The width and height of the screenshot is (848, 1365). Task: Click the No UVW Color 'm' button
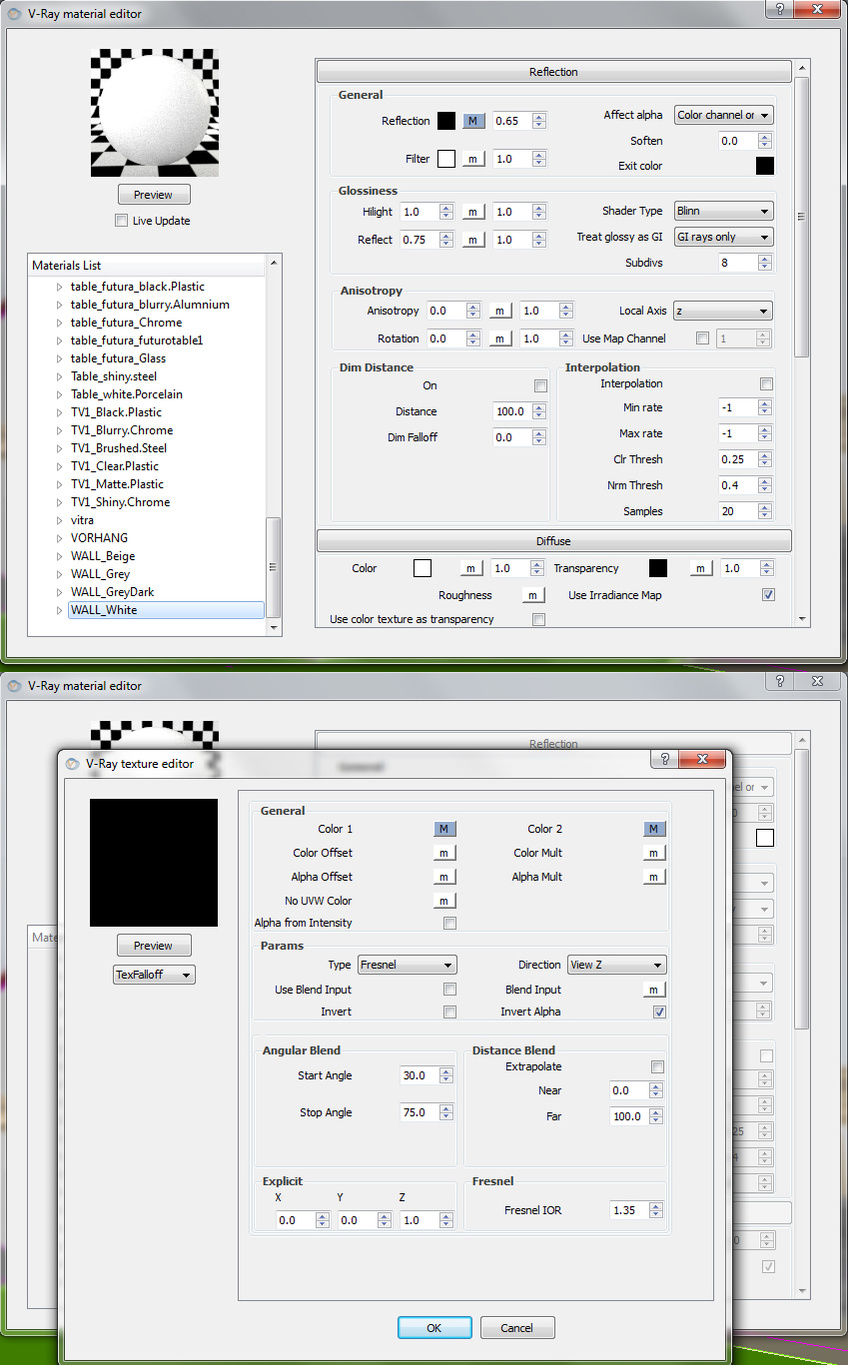coord(445,901)
